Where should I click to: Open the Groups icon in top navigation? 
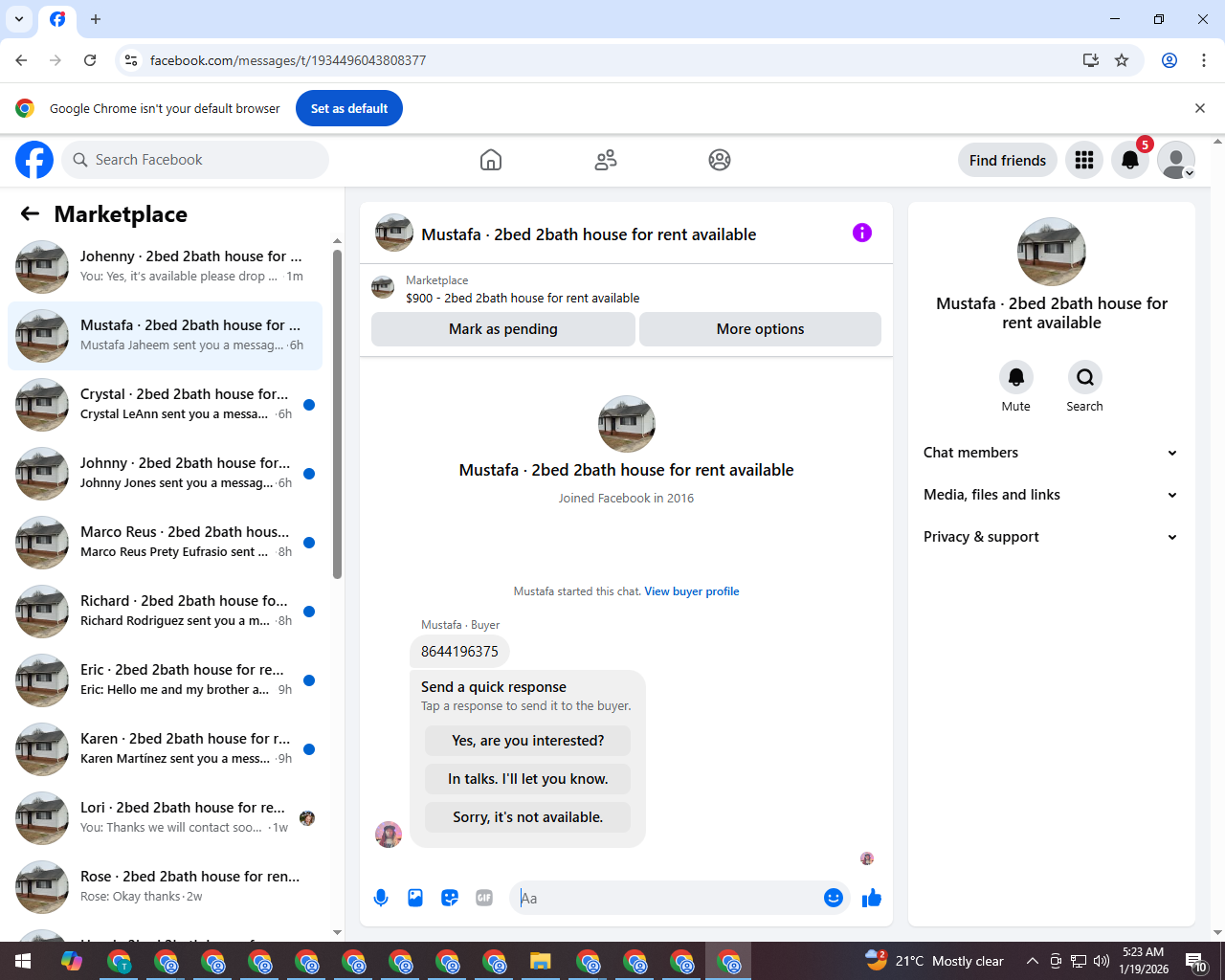tap(720, 160)
